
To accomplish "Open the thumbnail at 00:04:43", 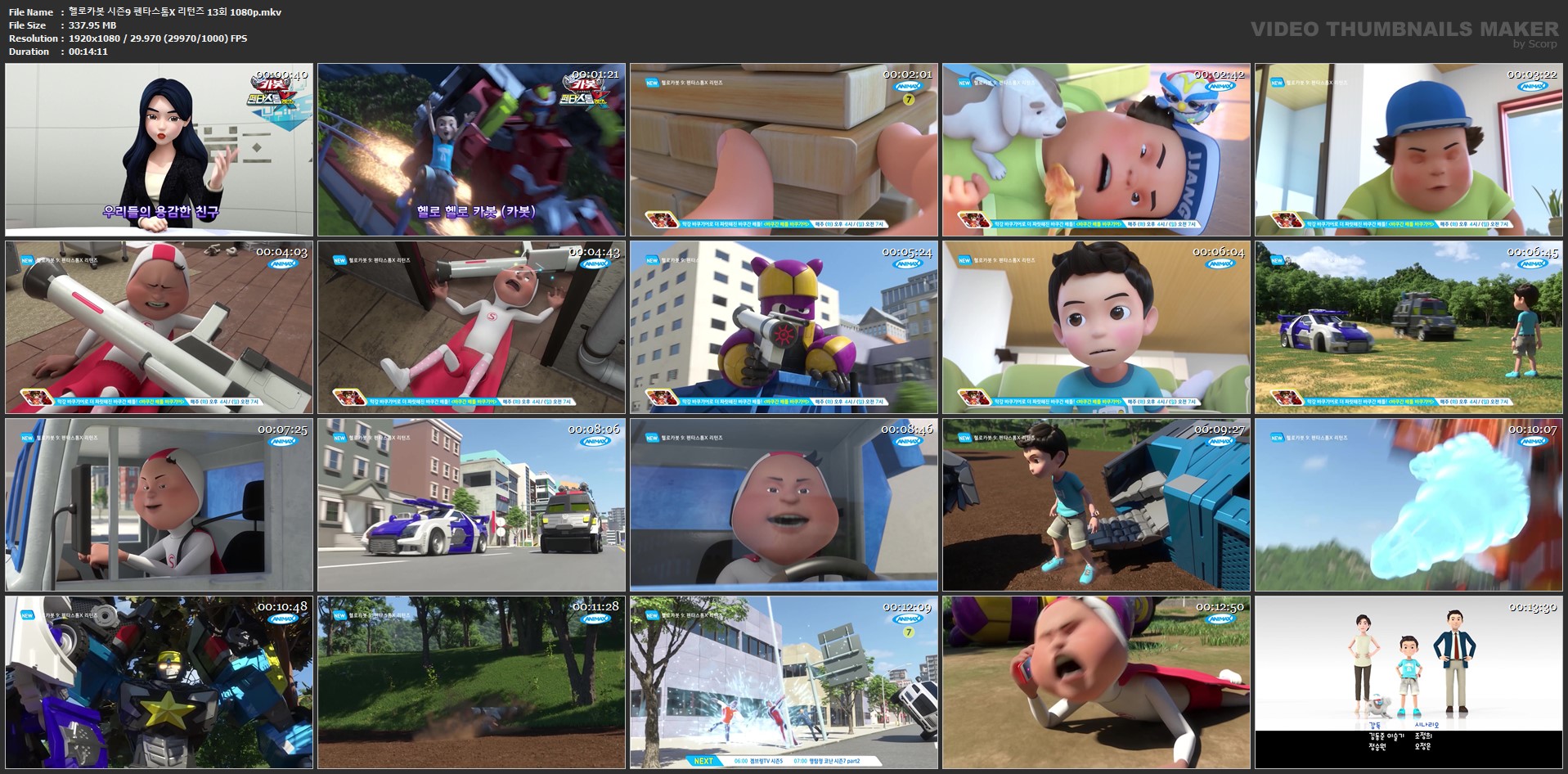I will [471, 327].
